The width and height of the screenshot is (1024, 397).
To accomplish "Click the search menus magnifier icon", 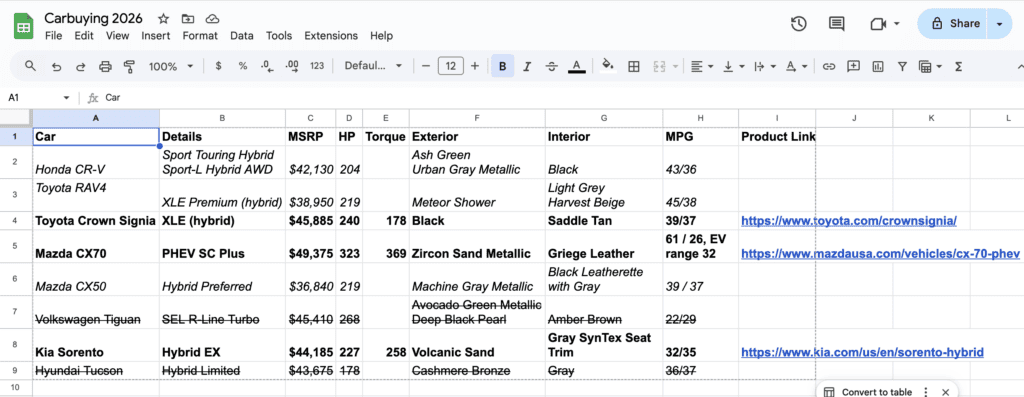I will pyautogui.click(x=30, y=66).
